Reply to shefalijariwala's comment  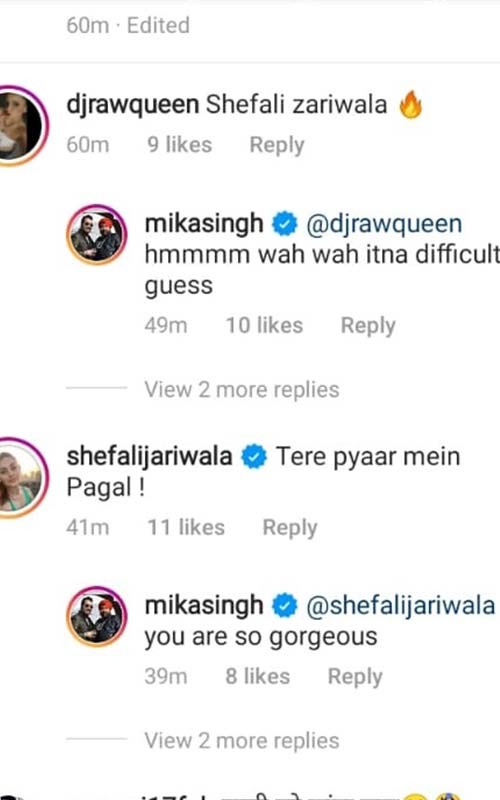coord(290,528)
